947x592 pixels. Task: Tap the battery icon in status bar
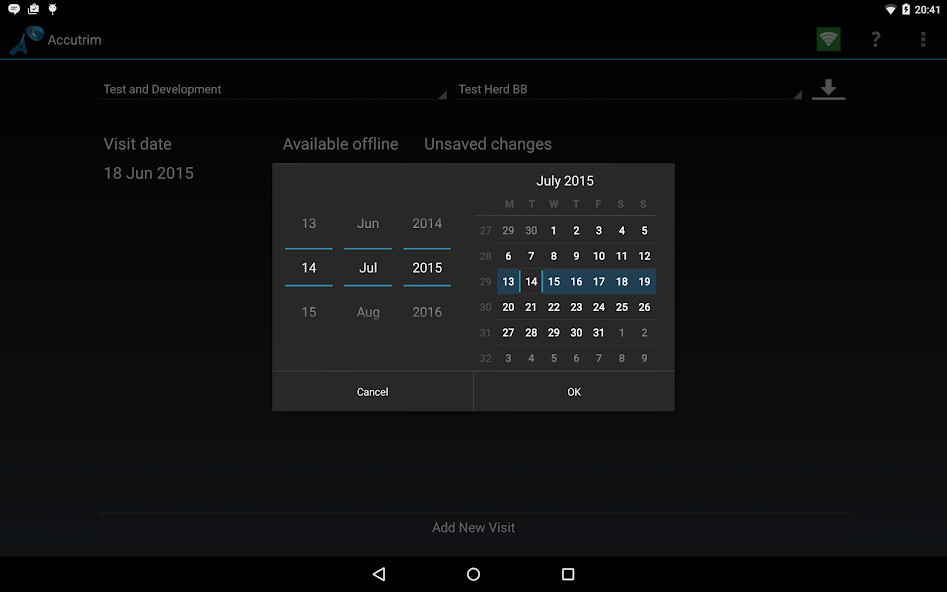tap(905, 9)
